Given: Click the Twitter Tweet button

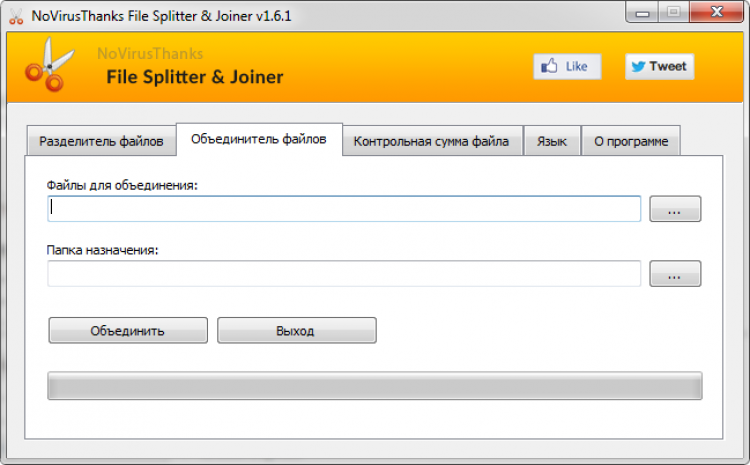Looking at the screenshot, I should coord(659,66).
